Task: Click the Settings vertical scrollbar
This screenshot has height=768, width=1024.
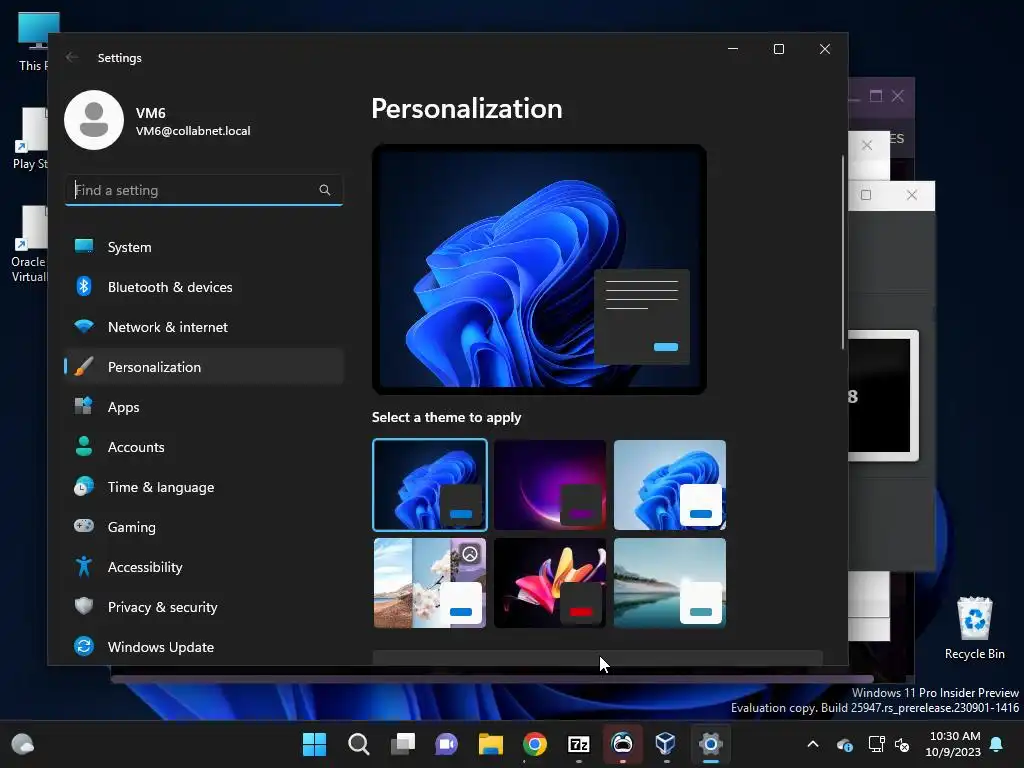Action: point(843,253)
